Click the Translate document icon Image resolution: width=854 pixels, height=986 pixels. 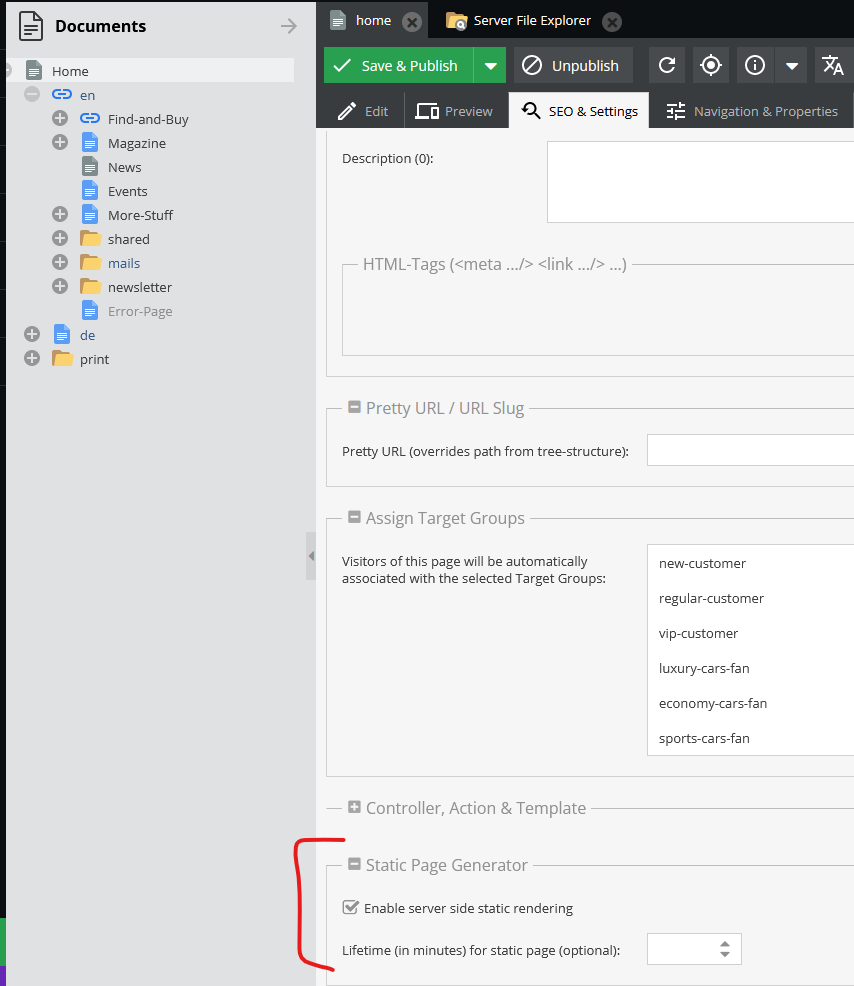click(833, 64)
